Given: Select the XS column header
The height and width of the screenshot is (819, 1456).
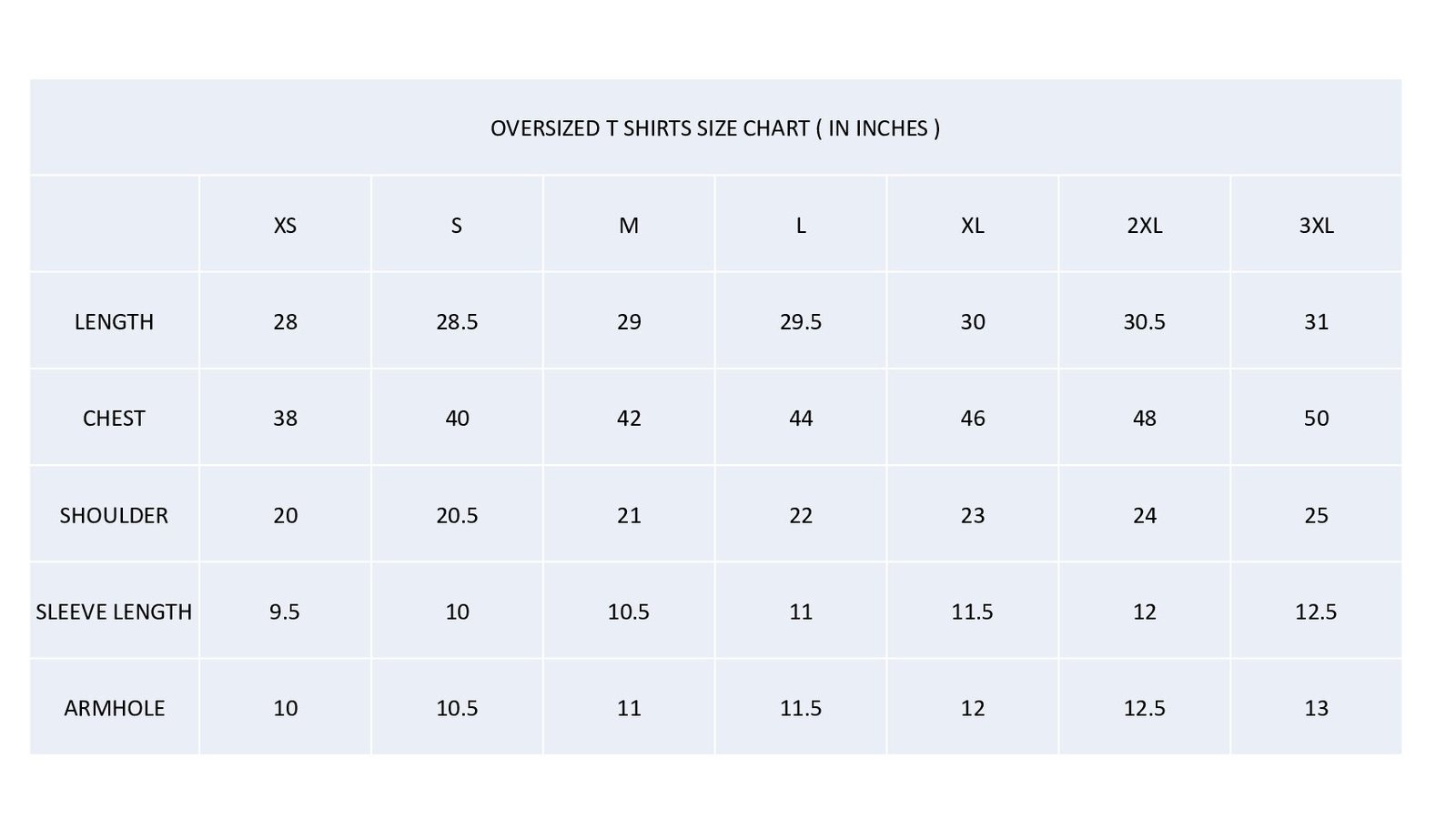Looking at the screenshot, I should [285, 226].
